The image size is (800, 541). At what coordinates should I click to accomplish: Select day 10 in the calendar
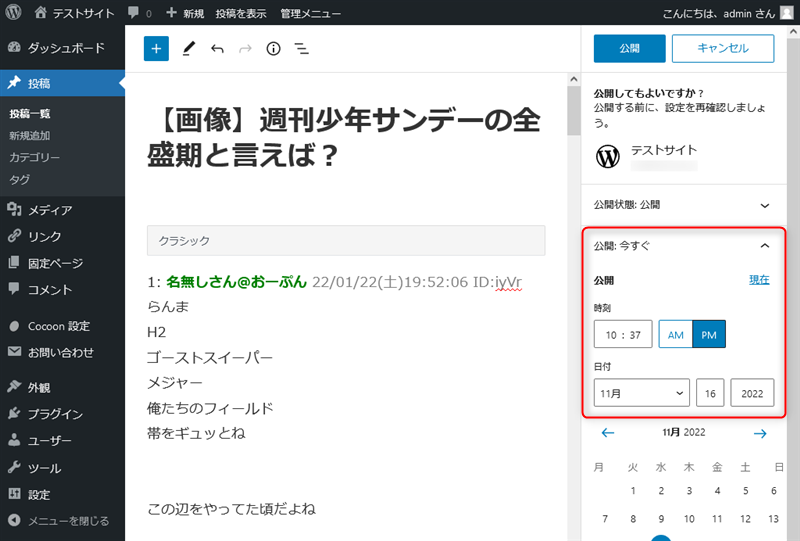[689, 519]
